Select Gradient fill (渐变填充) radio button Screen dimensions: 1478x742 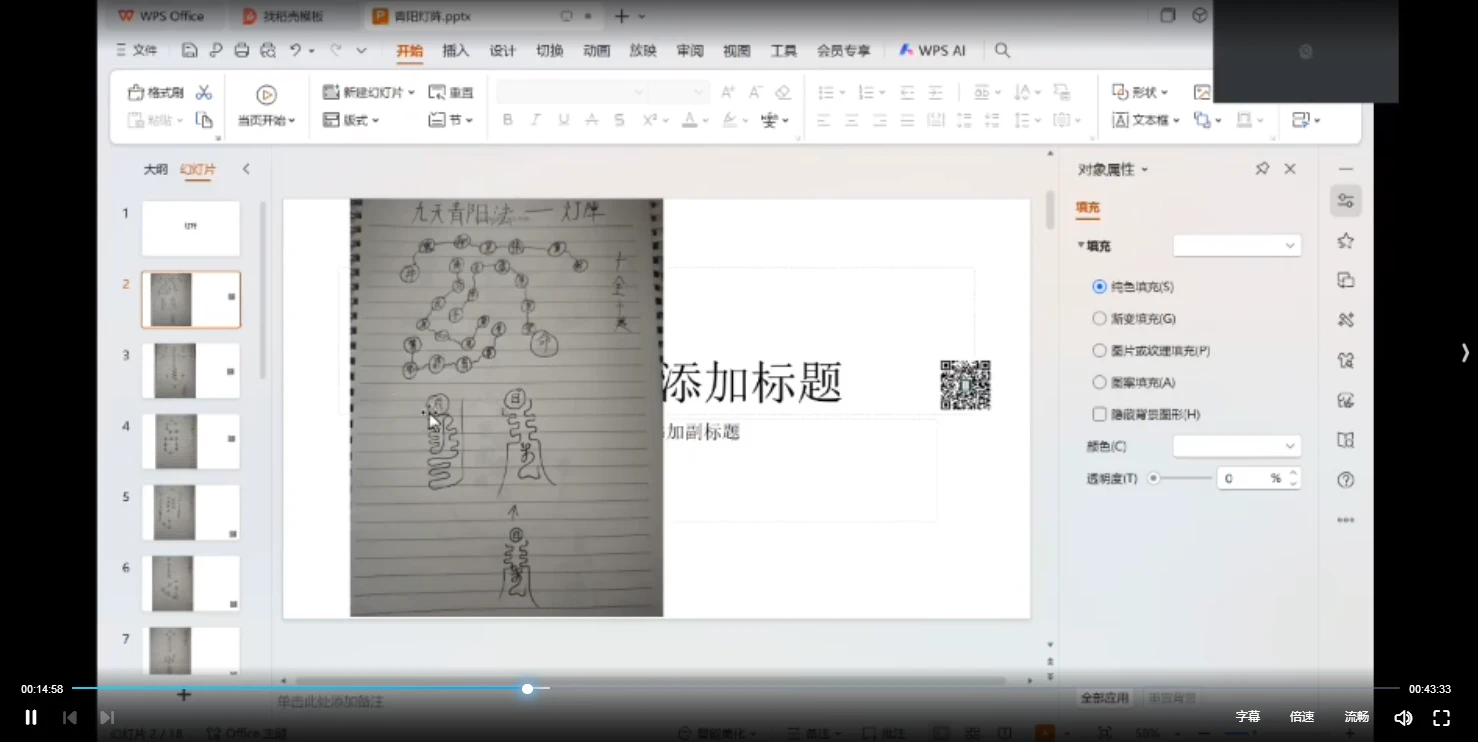pos(1100,319)
